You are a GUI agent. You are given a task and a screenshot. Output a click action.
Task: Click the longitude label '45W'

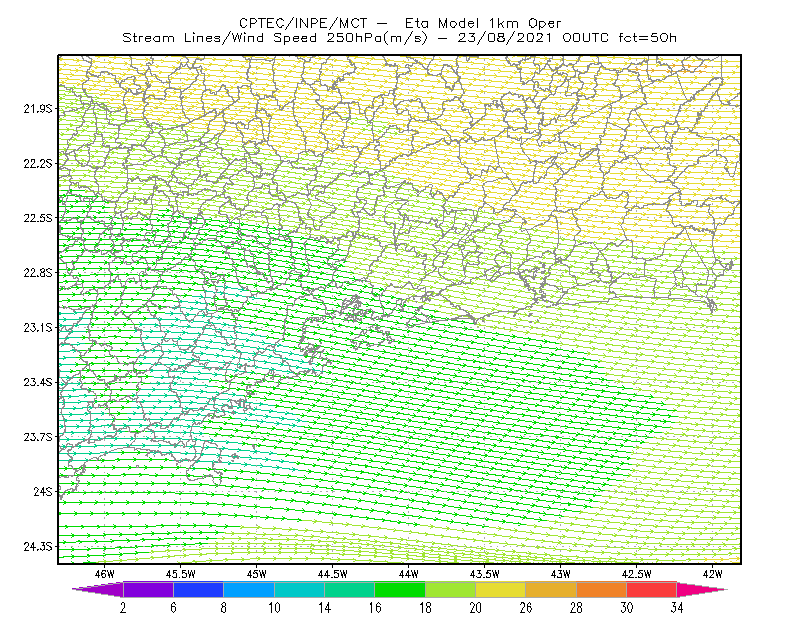click(257, 574)
